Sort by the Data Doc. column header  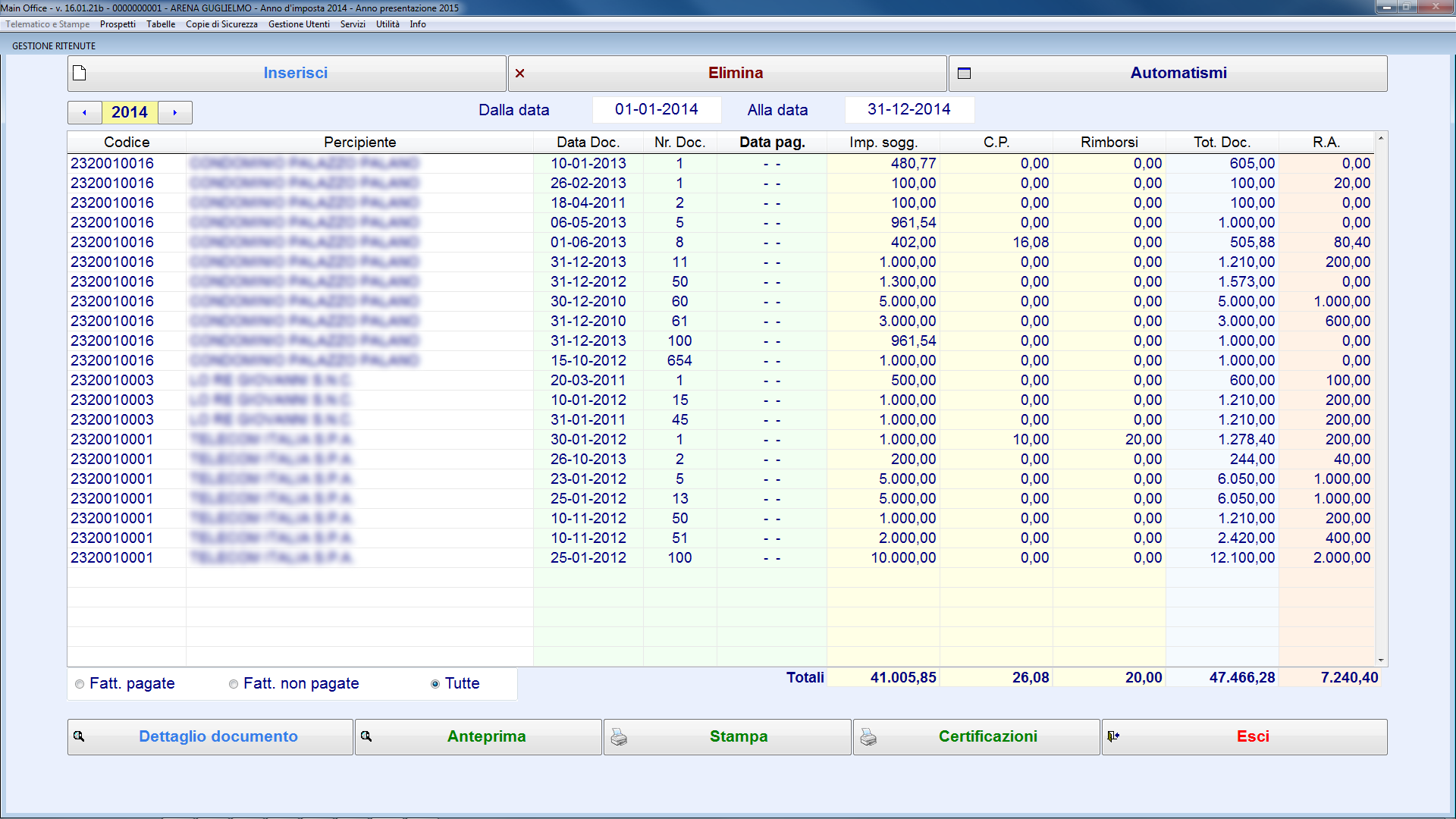[588, 143]
